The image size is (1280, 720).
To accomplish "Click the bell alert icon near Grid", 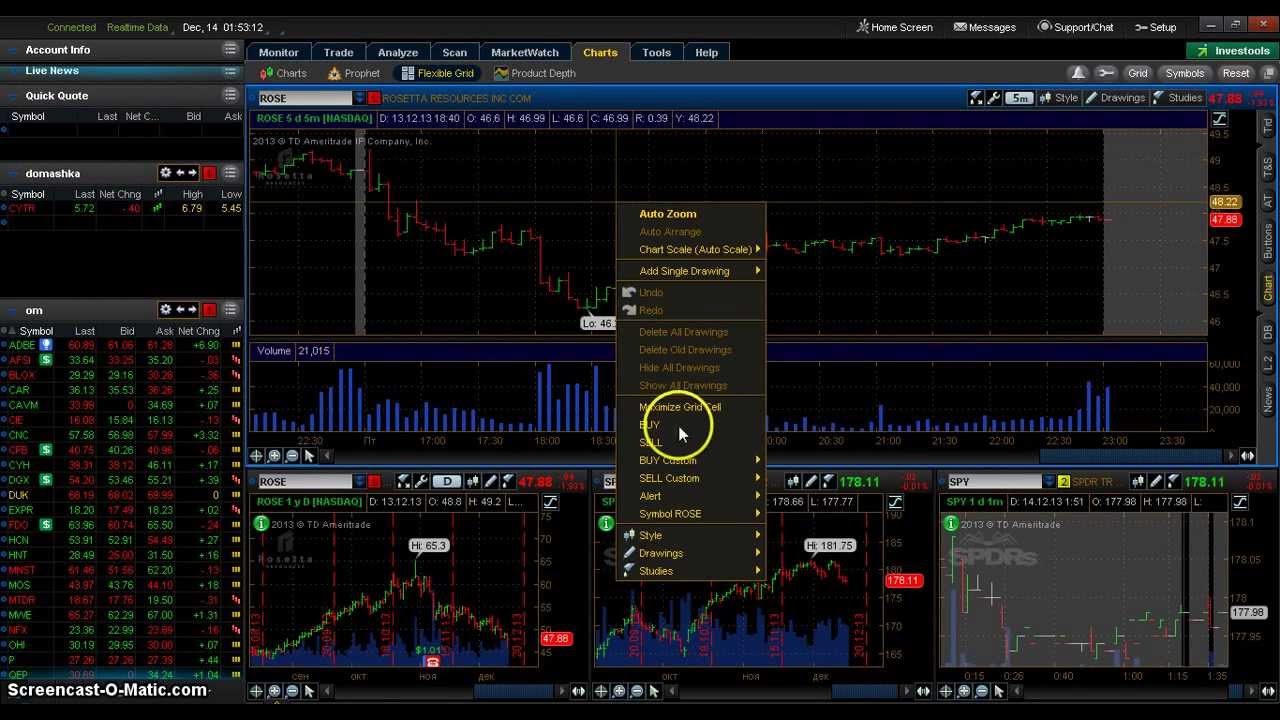I will [x=1078, y=73].
